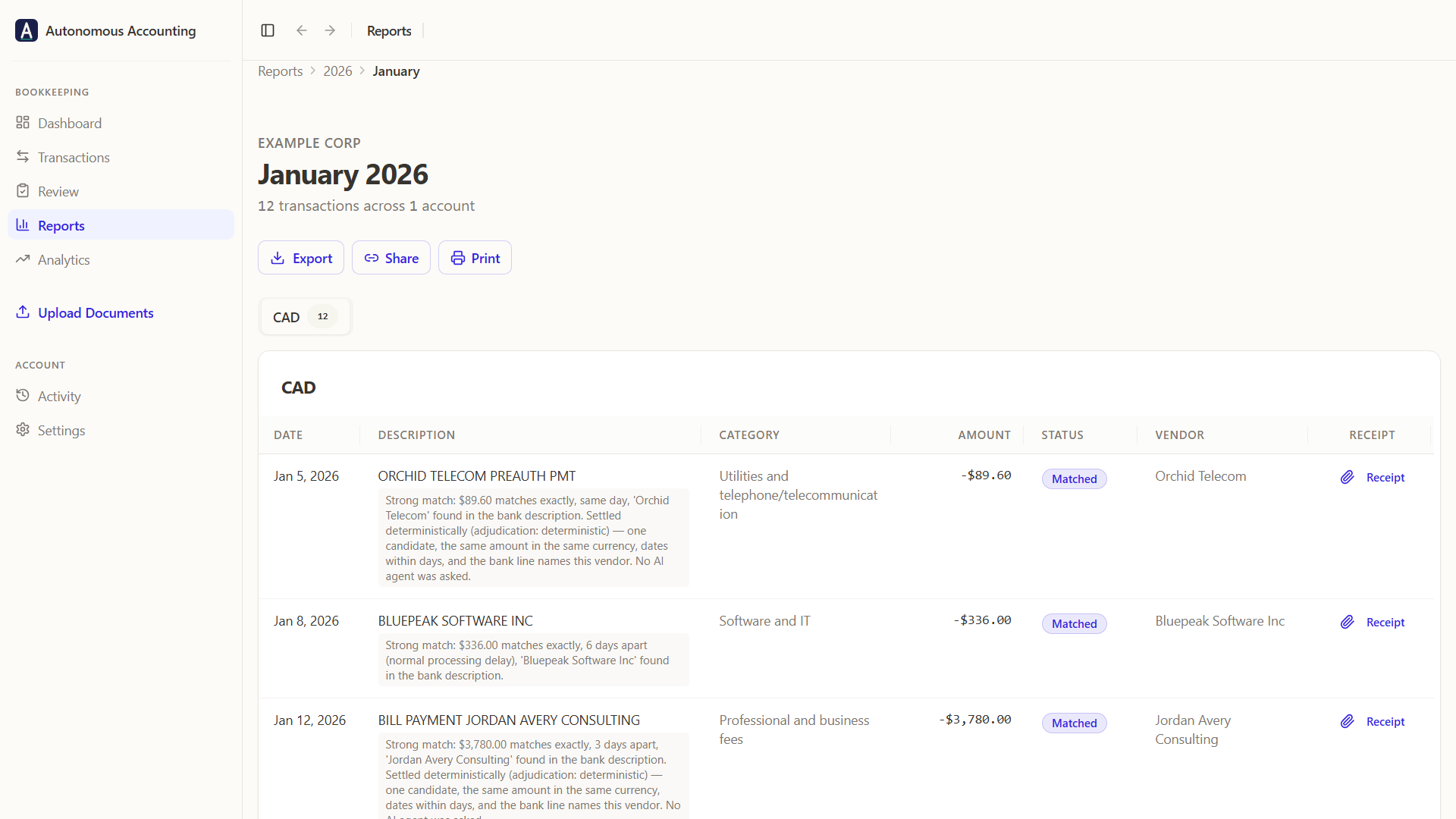Image resolution: width=1456 pixels, height=819 pixels.
Task: Open the Jordan Avery Consulting receipt link
Action: tap(1385, 721)
